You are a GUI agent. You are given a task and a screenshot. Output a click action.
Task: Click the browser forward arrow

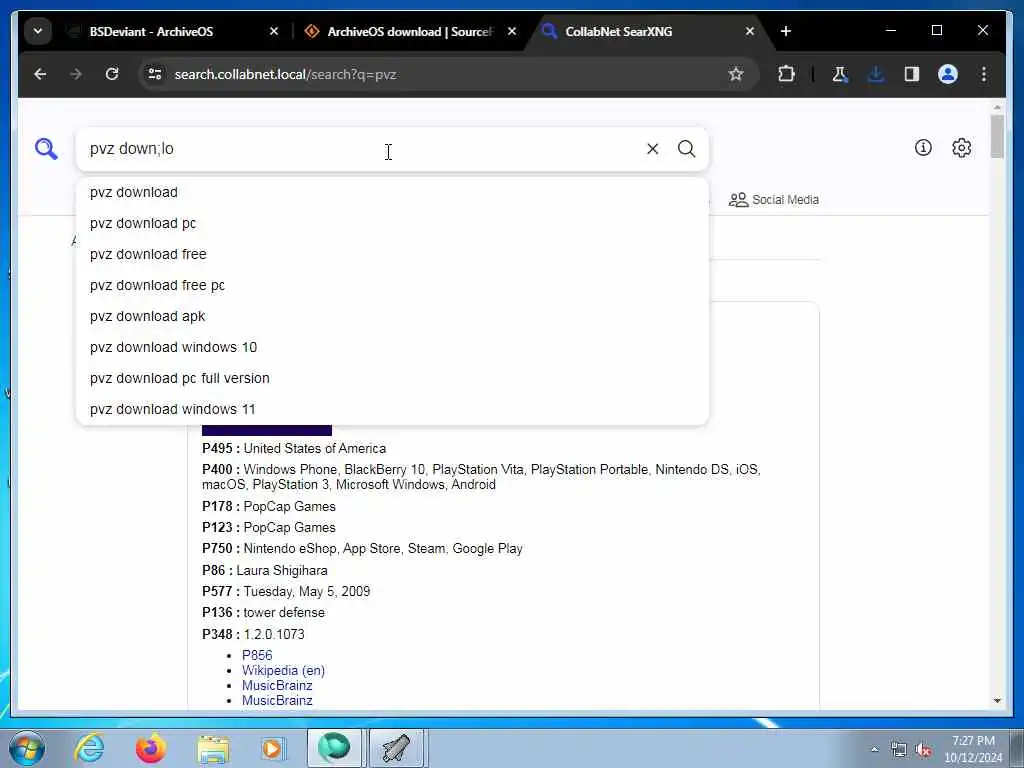coord(76,74)
